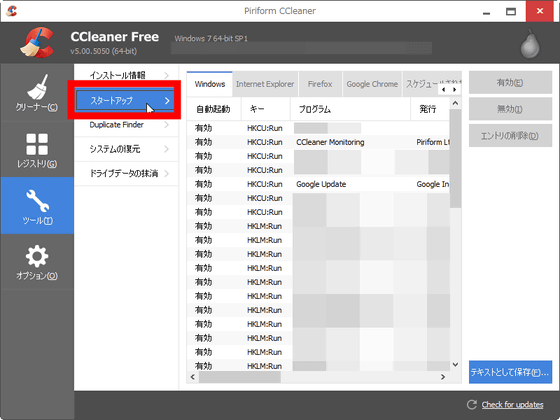Screen dimensions: 560x420
Task: Open the Cleaner broom icon section
Action: (37, 87)
